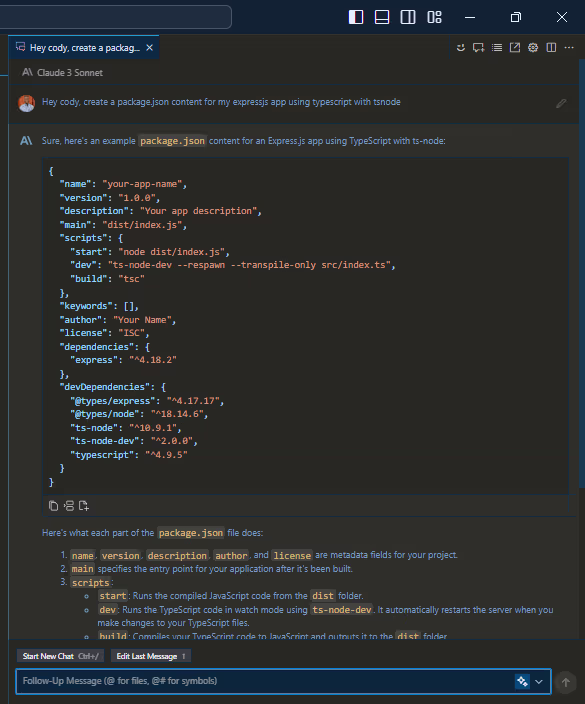Screen dimensions: 585x704
Task: Expand the context options chevron in the input
Action: pos(539,682)
